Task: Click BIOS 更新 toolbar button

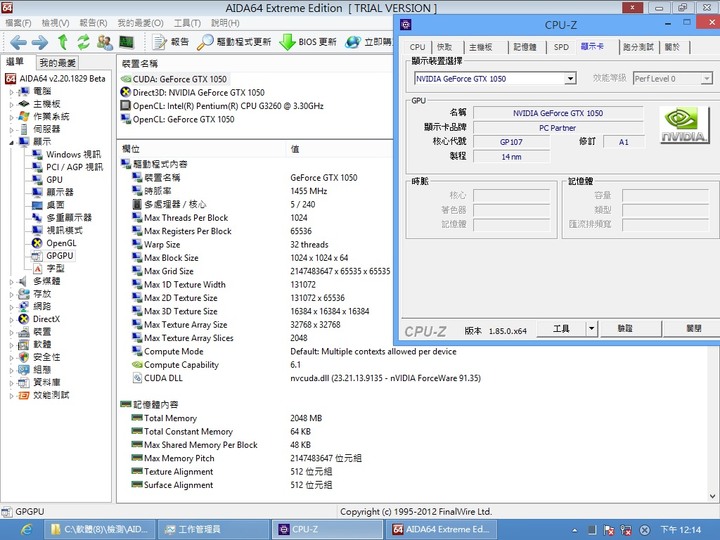Action: click(x=308, y=42)
